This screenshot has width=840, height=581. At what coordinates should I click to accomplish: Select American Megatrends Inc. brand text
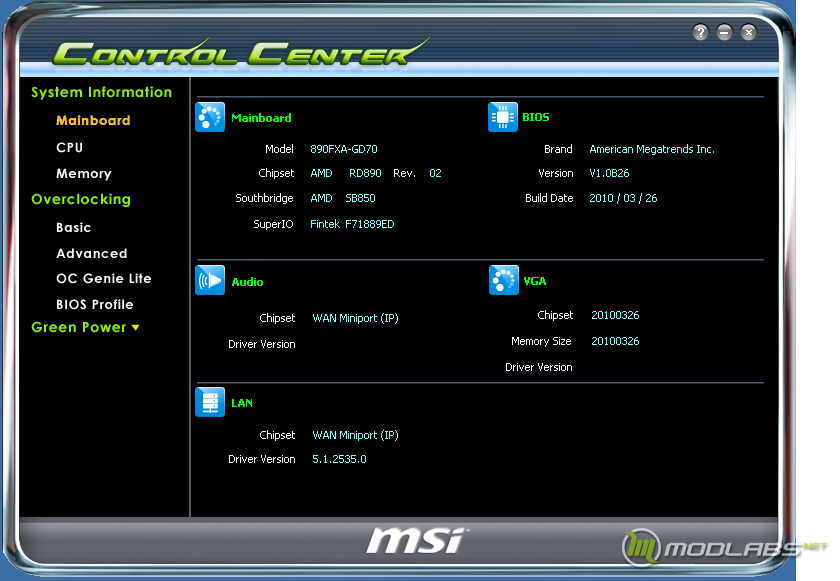(x=652, y=149)
